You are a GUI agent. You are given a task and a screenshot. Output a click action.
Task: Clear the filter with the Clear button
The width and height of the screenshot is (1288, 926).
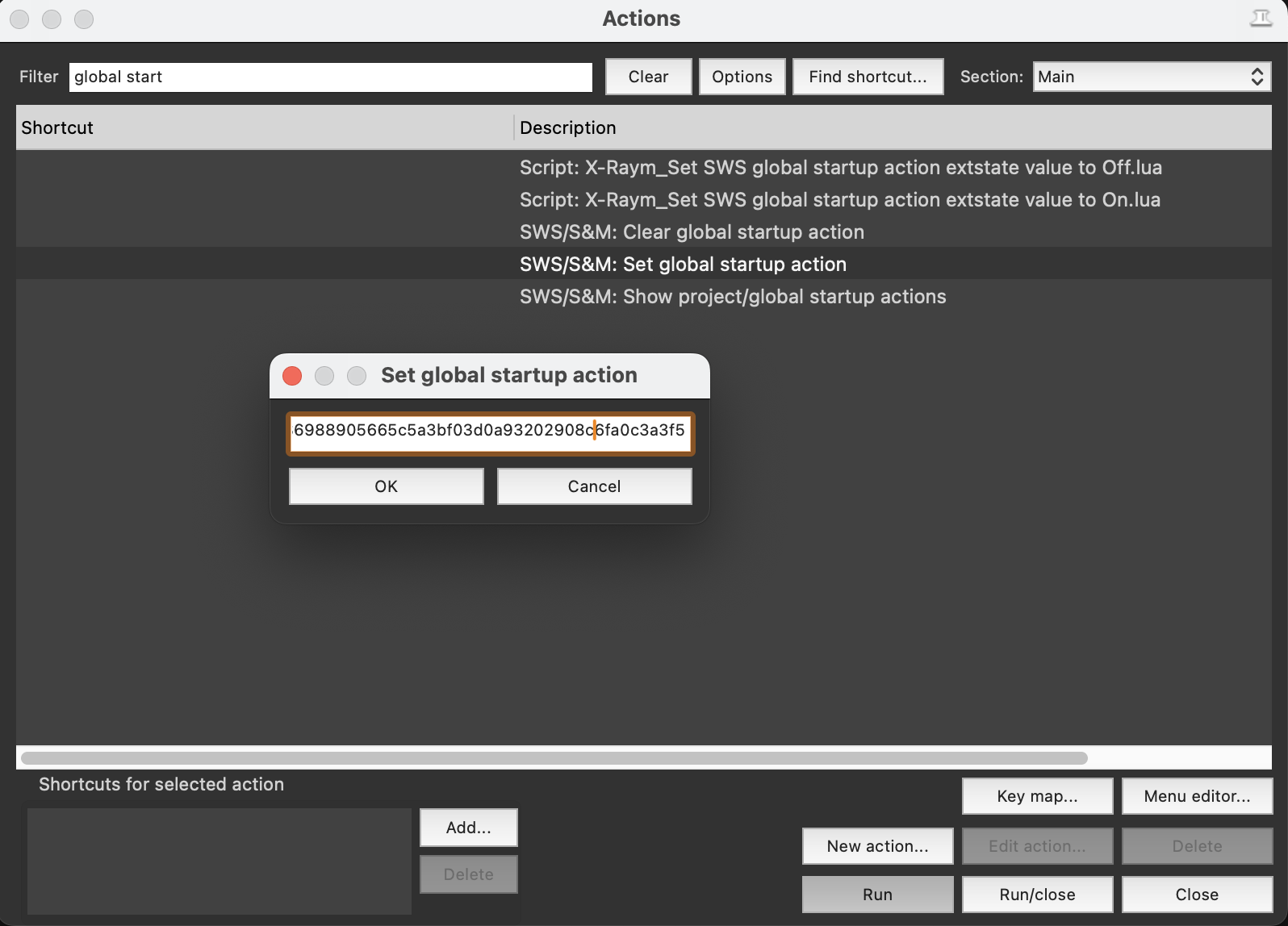[648, 77]
